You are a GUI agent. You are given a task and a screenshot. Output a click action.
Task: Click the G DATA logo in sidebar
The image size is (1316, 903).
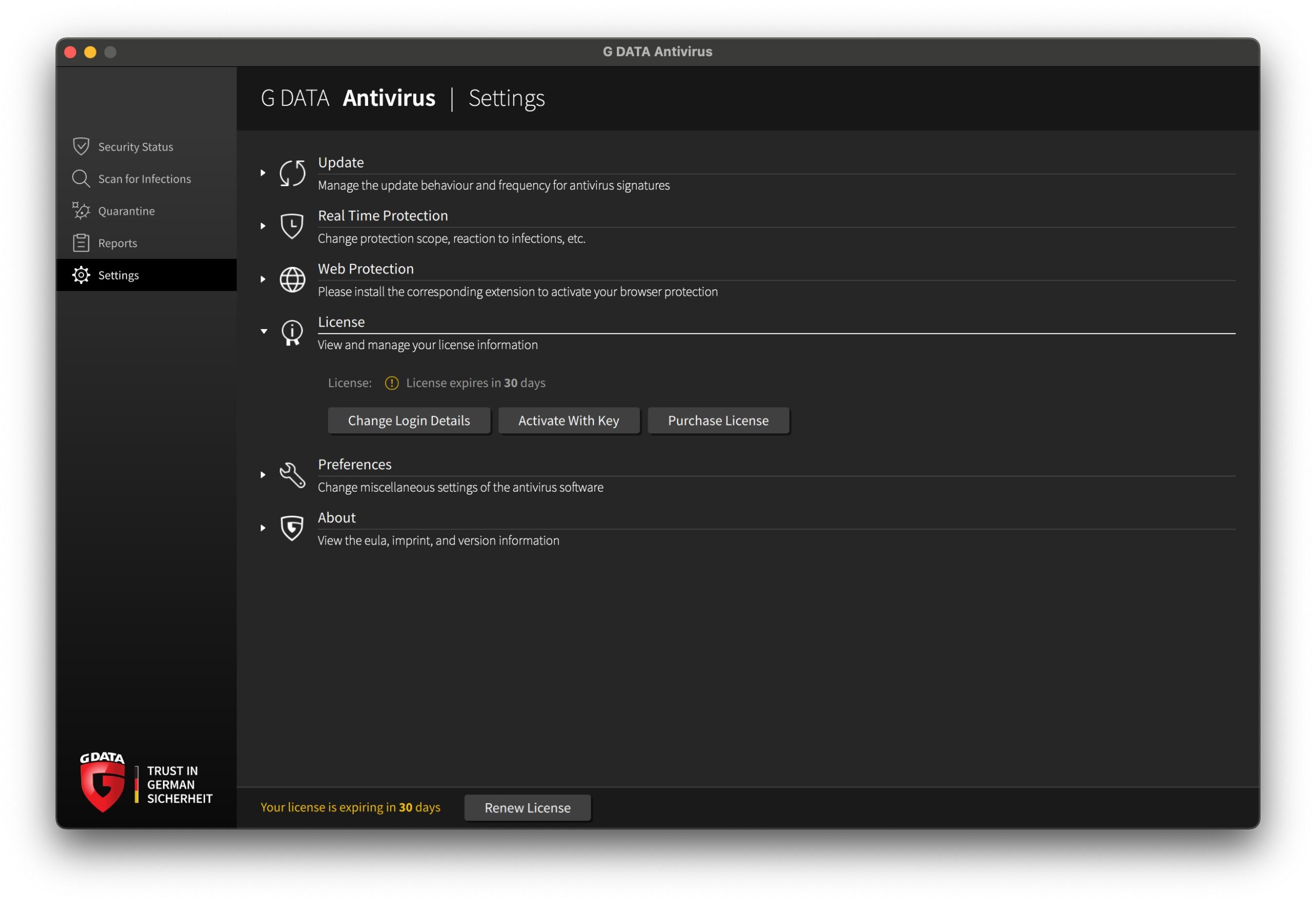click(102, 782)
